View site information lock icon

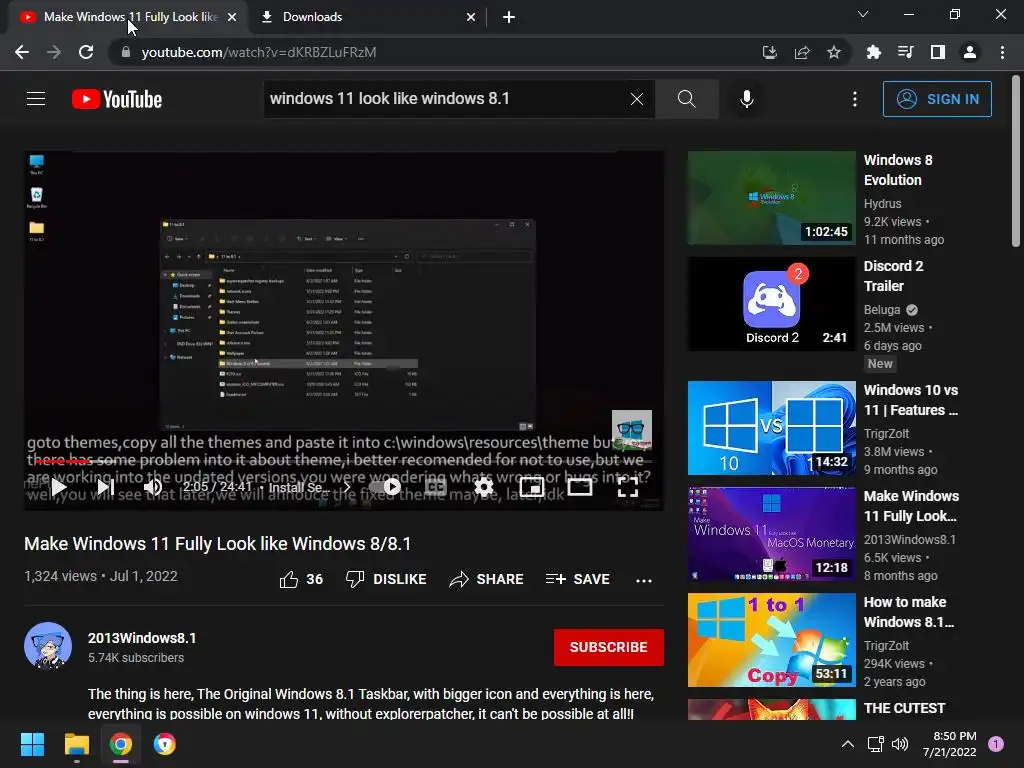click(125, 52)
